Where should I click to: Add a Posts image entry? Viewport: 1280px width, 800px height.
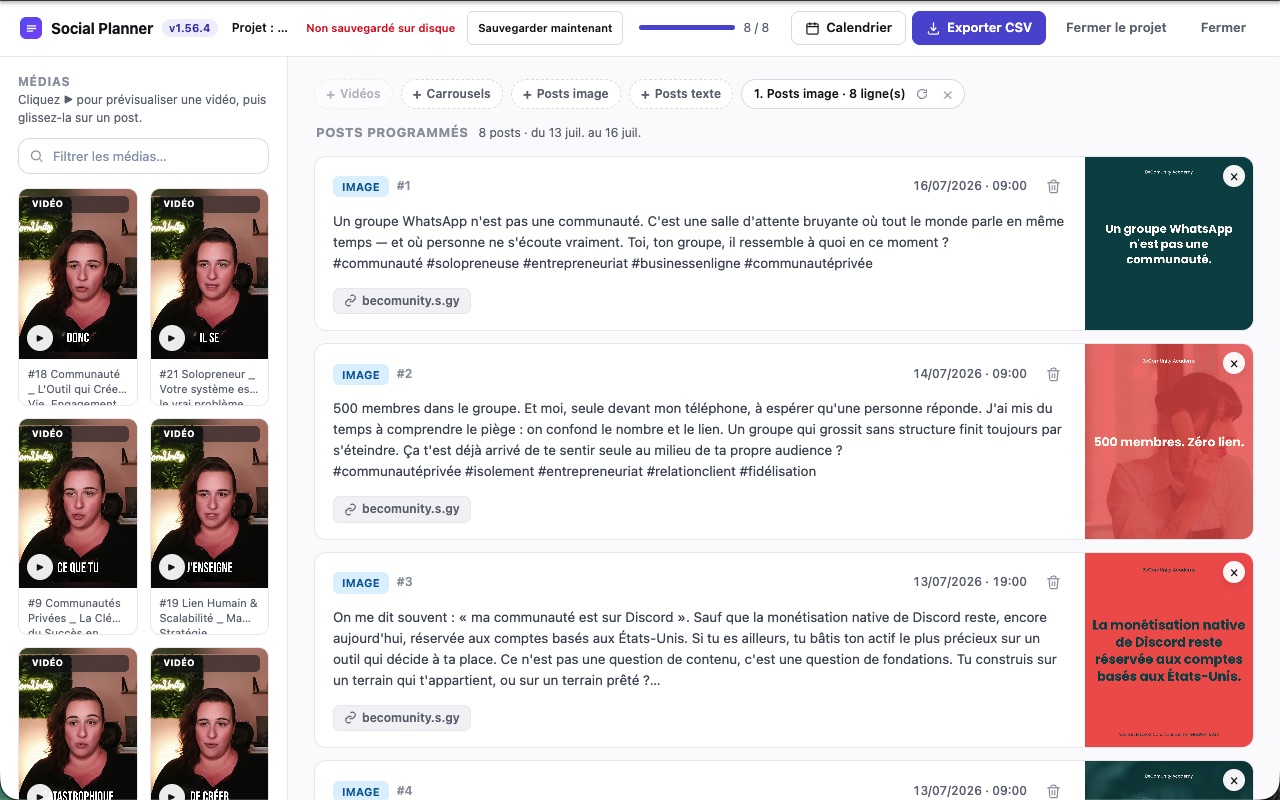[566, 94]
